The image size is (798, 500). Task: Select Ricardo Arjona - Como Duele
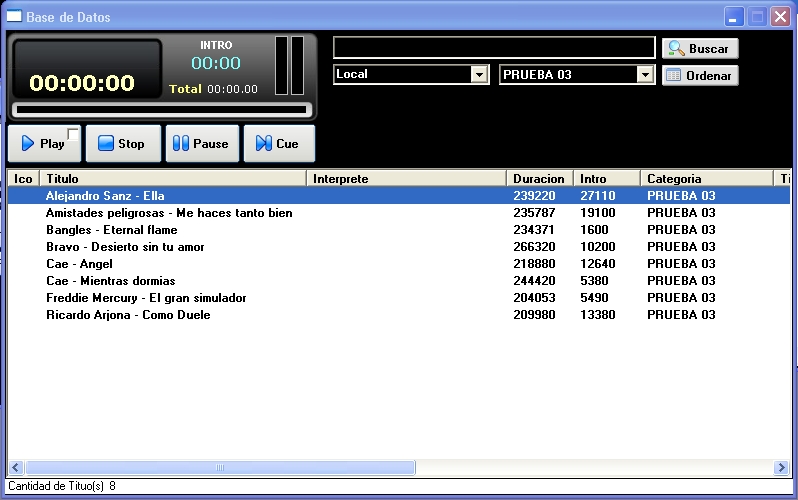(398, 315)
